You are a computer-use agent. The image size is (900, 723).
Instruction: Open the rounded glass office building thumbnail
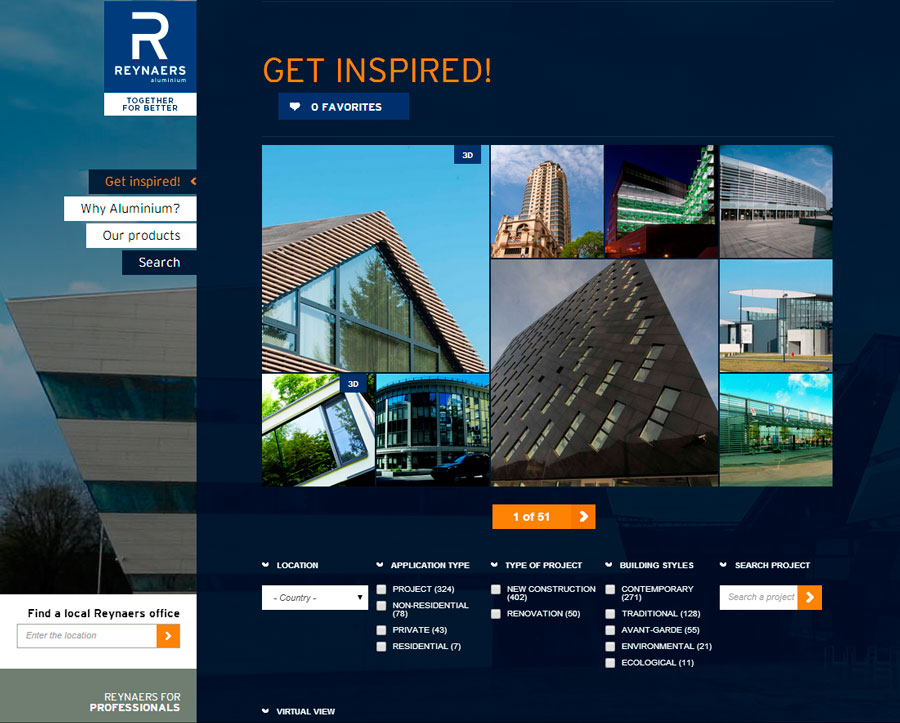(x=432, y=430)
